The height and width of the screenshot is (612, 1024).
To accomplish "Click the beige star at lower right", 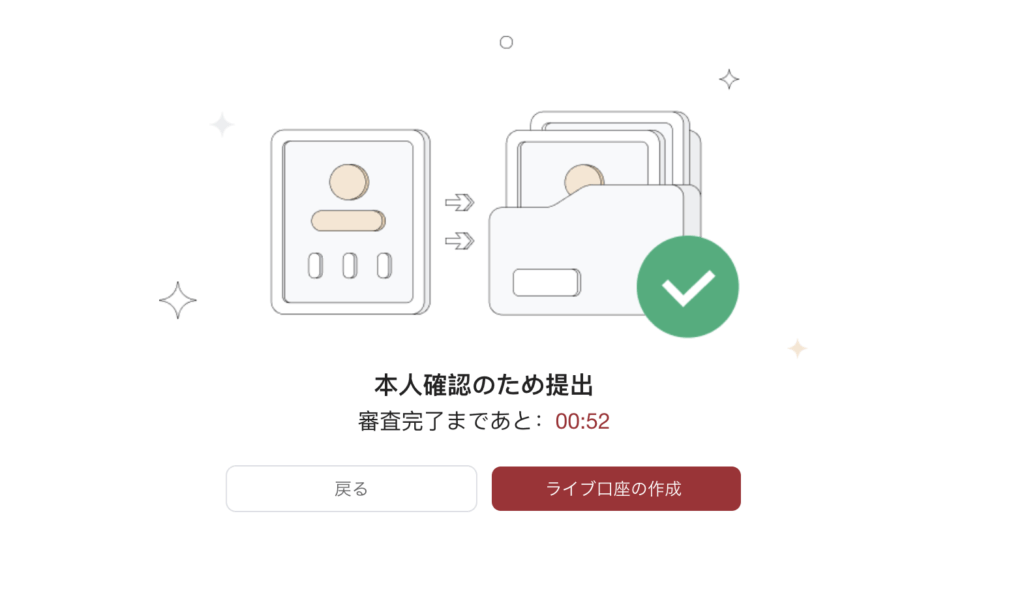I will pyautogui.click(x=797, y=348).
